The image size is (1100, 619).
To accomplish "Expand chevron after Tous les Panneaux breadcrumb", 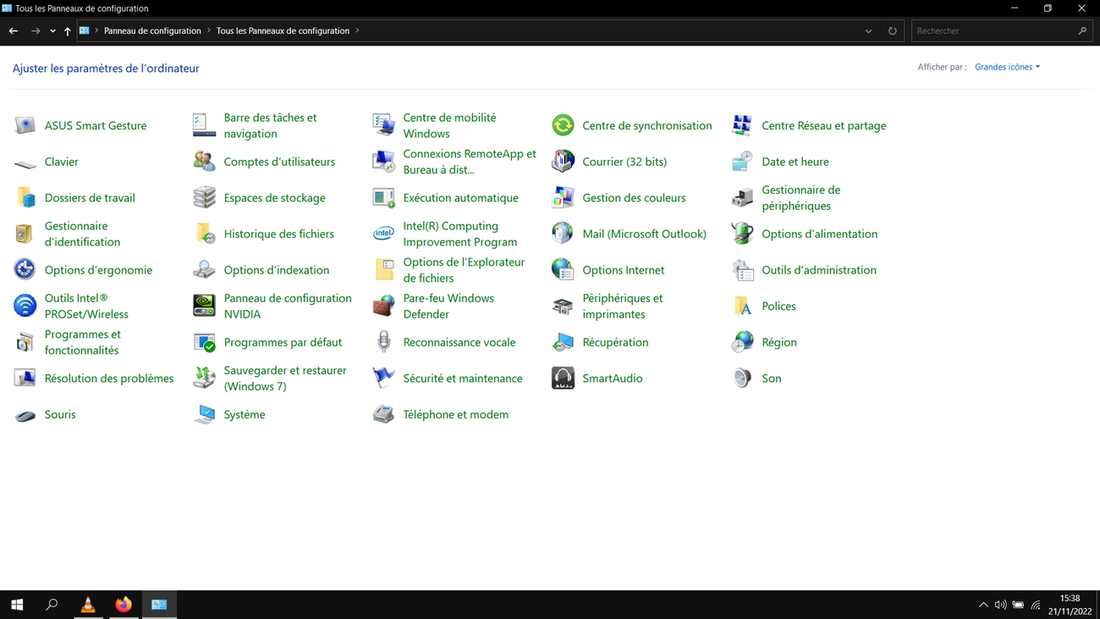I will [357, 31].
